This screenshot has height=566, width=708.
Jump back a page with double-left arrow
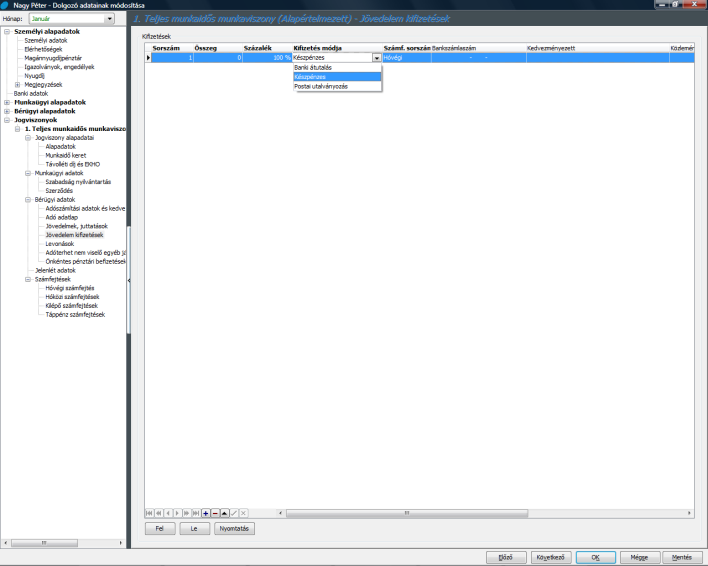click(x=158, y=513)
